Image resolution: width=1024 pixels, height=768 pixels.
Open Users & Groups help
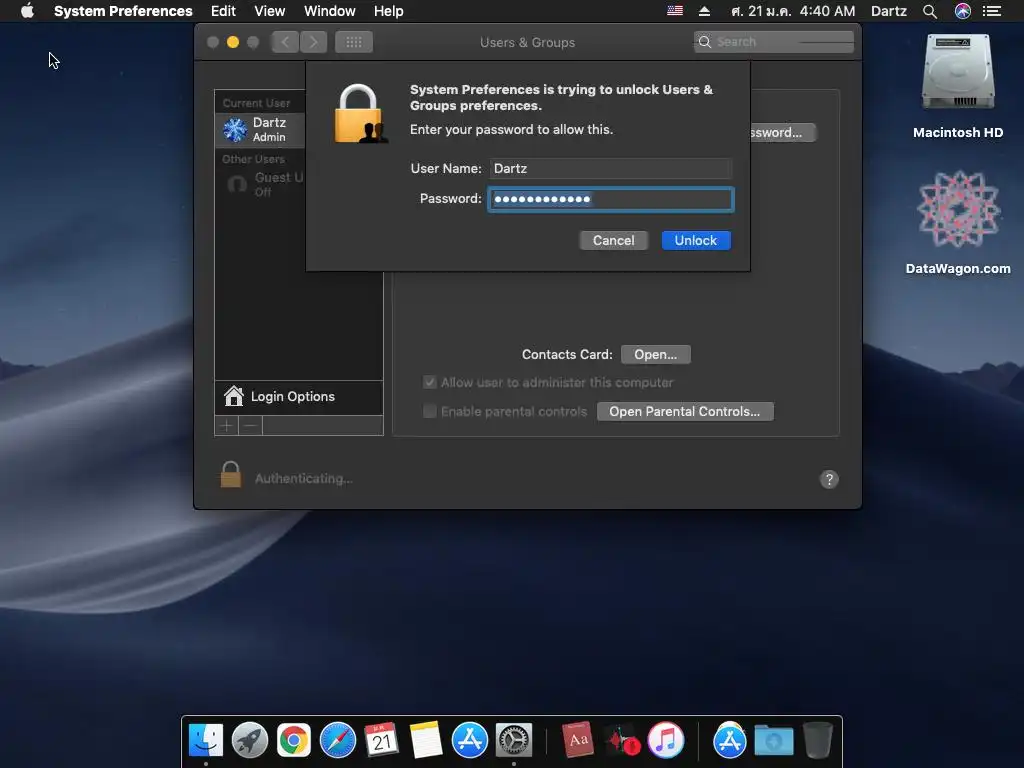pyautogui.click(x=829, y=479)
